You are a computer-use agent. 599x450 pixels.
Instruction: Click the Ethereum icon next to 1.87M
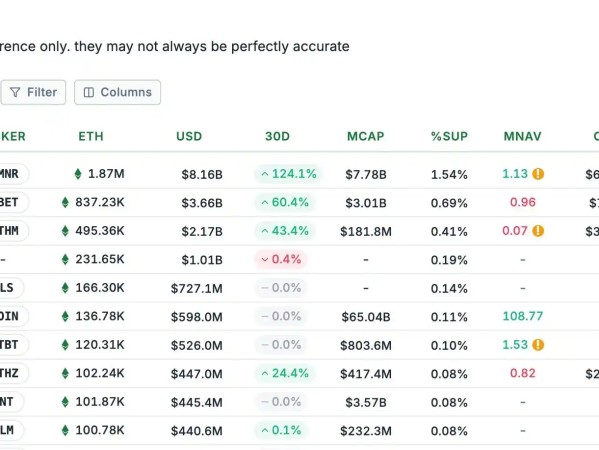click(x=78, y=174)
